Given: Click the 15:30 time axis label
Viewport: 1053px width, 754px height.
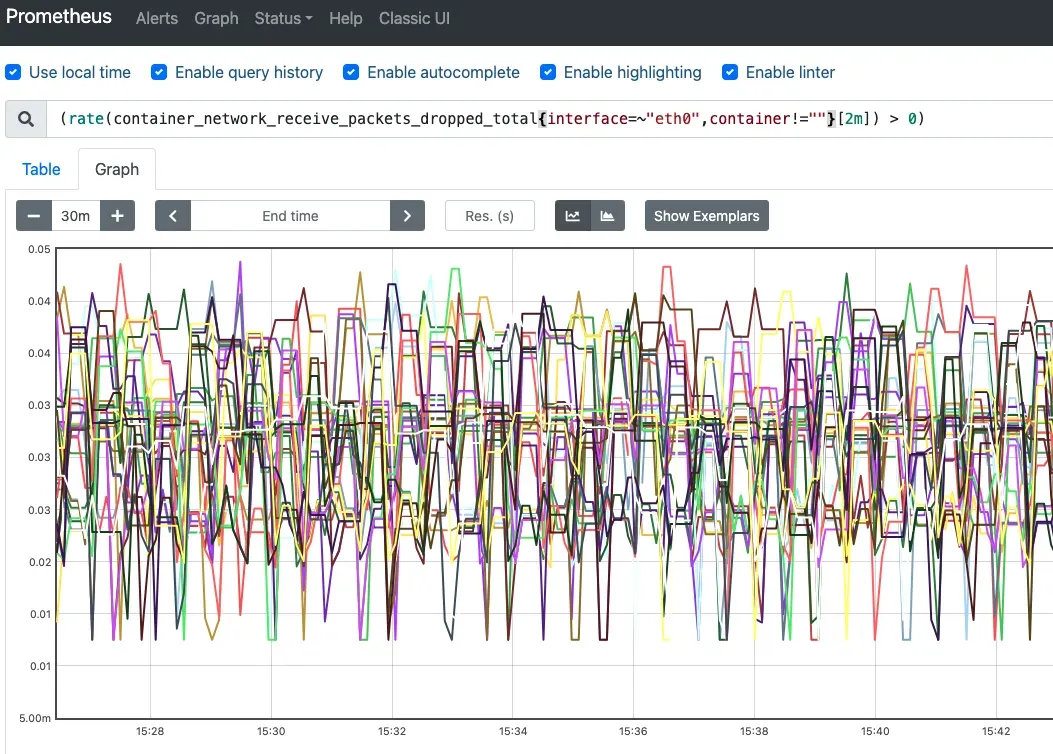Looking at the screenshot, I should tap(271, 731).
